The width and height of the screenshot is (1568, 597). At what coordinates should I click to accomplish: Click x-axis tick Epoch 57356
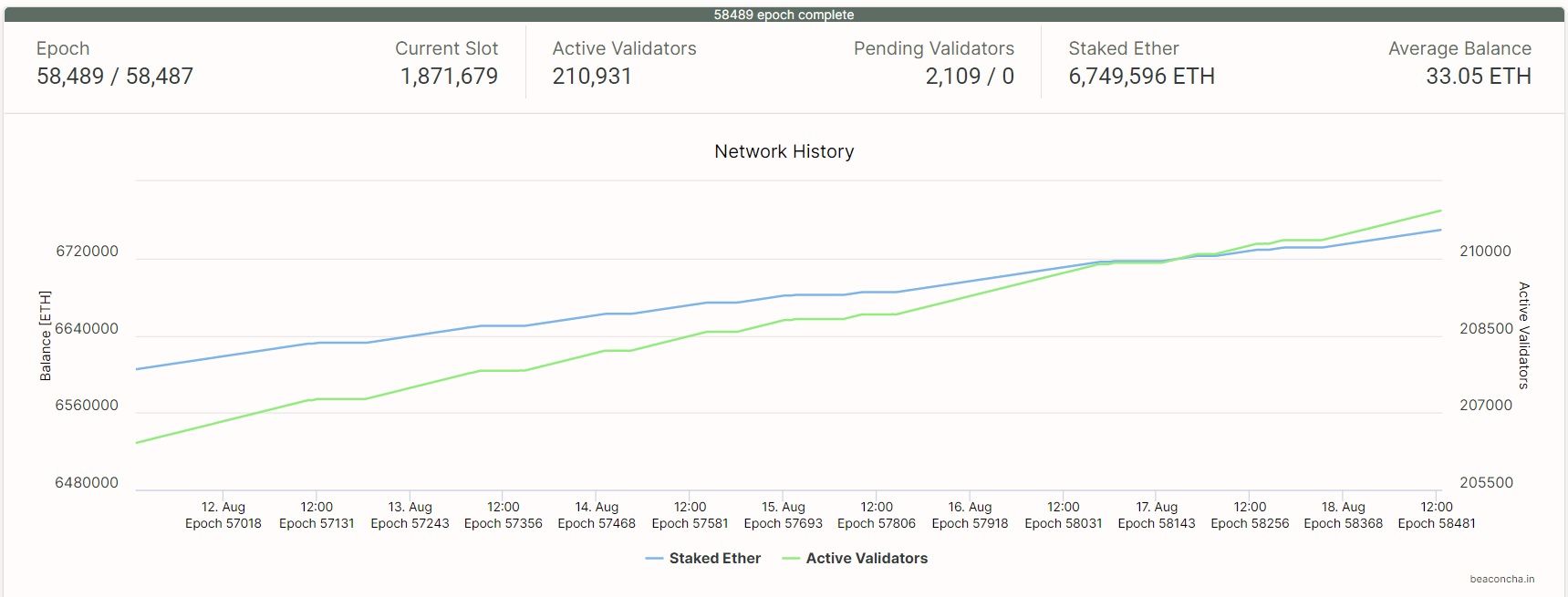[504, 515]
